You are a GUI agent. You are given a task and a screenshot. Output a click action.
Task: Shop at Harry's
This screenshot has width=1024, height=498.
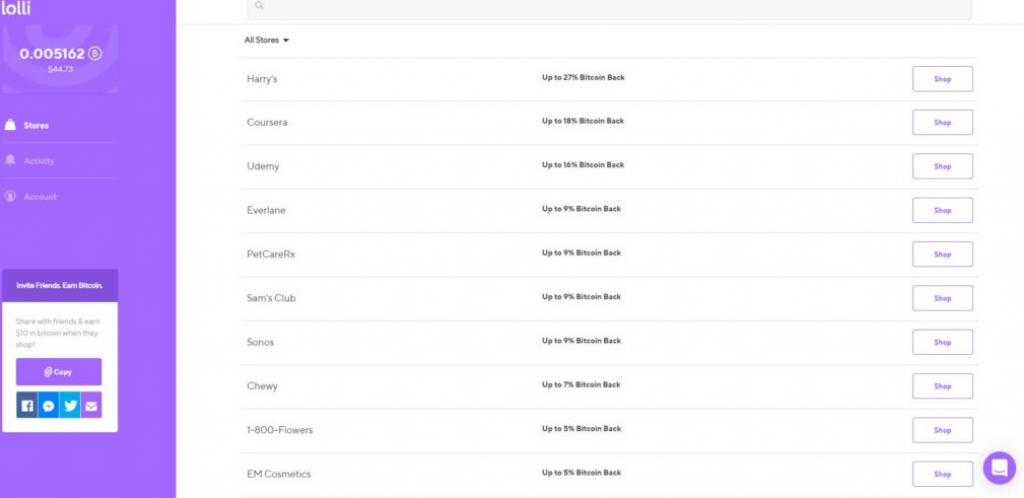point(942,79)
